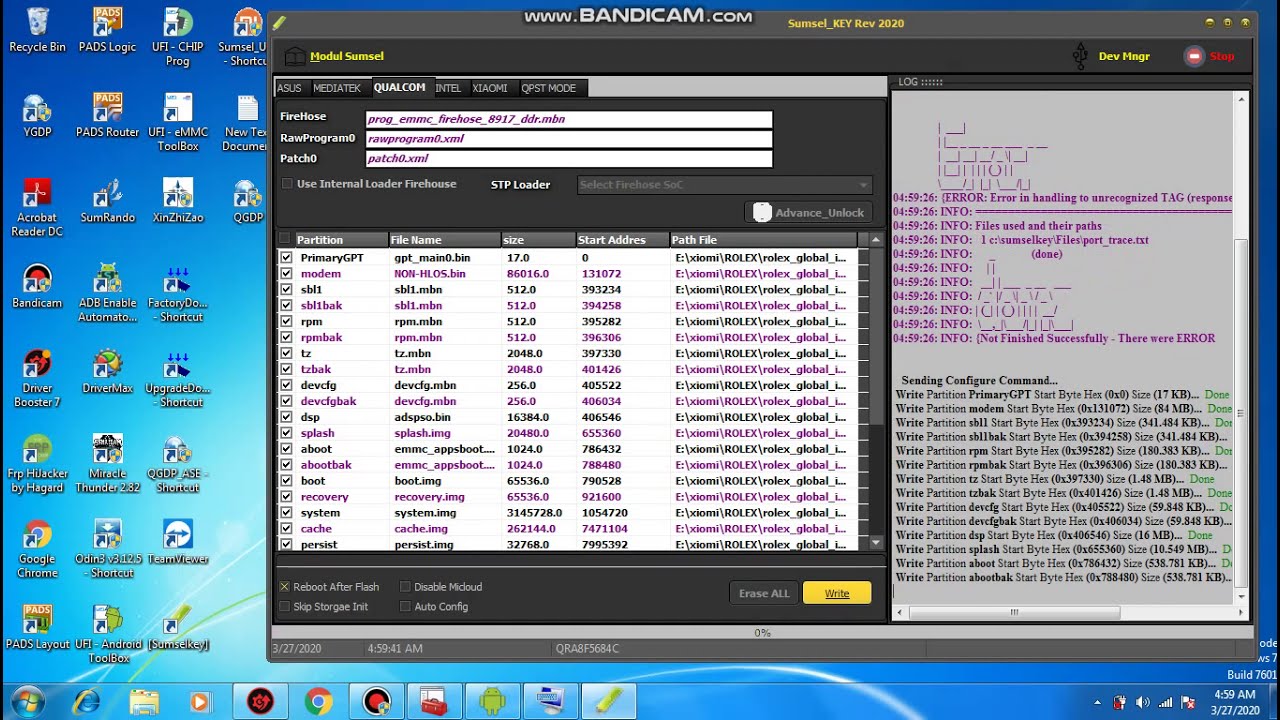1280x720 pixels.
Task: Click the log panel horizontal scrollbar
Action: click(x=1014, y=612)
